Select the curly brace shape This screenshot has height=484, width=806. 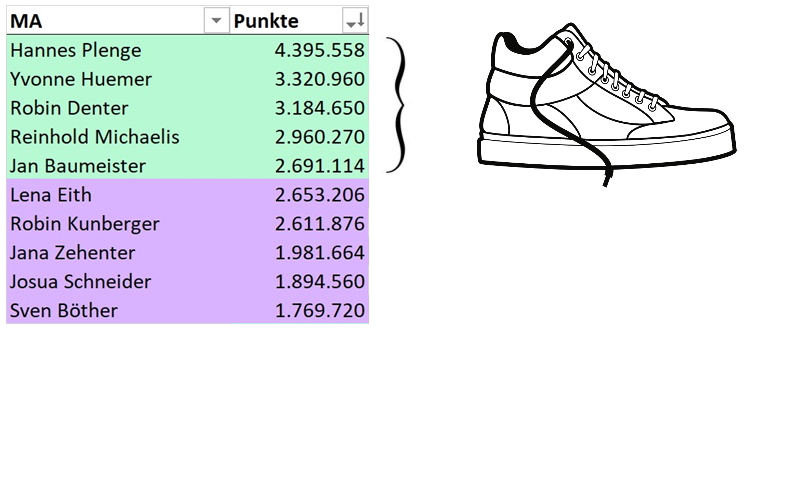[396, 105]
